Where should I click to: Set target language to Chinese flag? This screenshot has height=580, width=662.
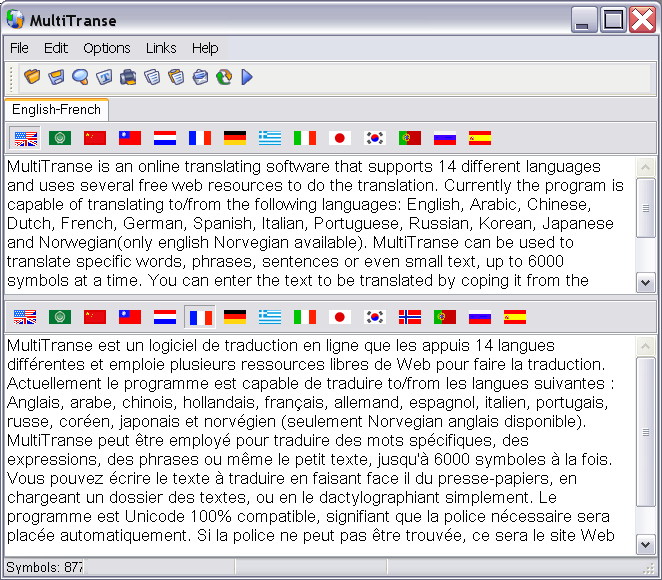click(95, 317)
